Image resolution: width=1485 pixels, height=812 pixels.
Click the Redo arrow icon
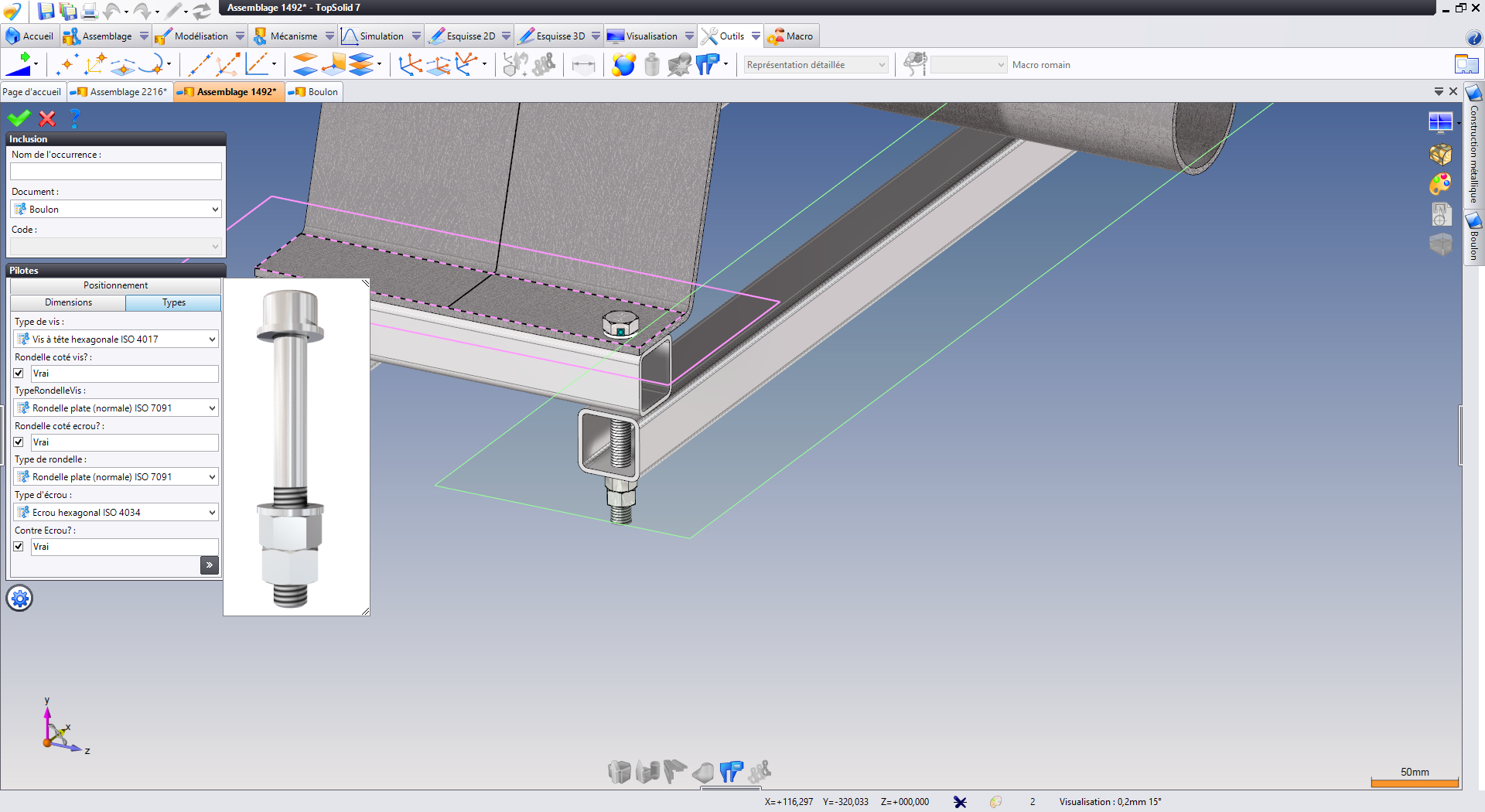coord(142,11)
